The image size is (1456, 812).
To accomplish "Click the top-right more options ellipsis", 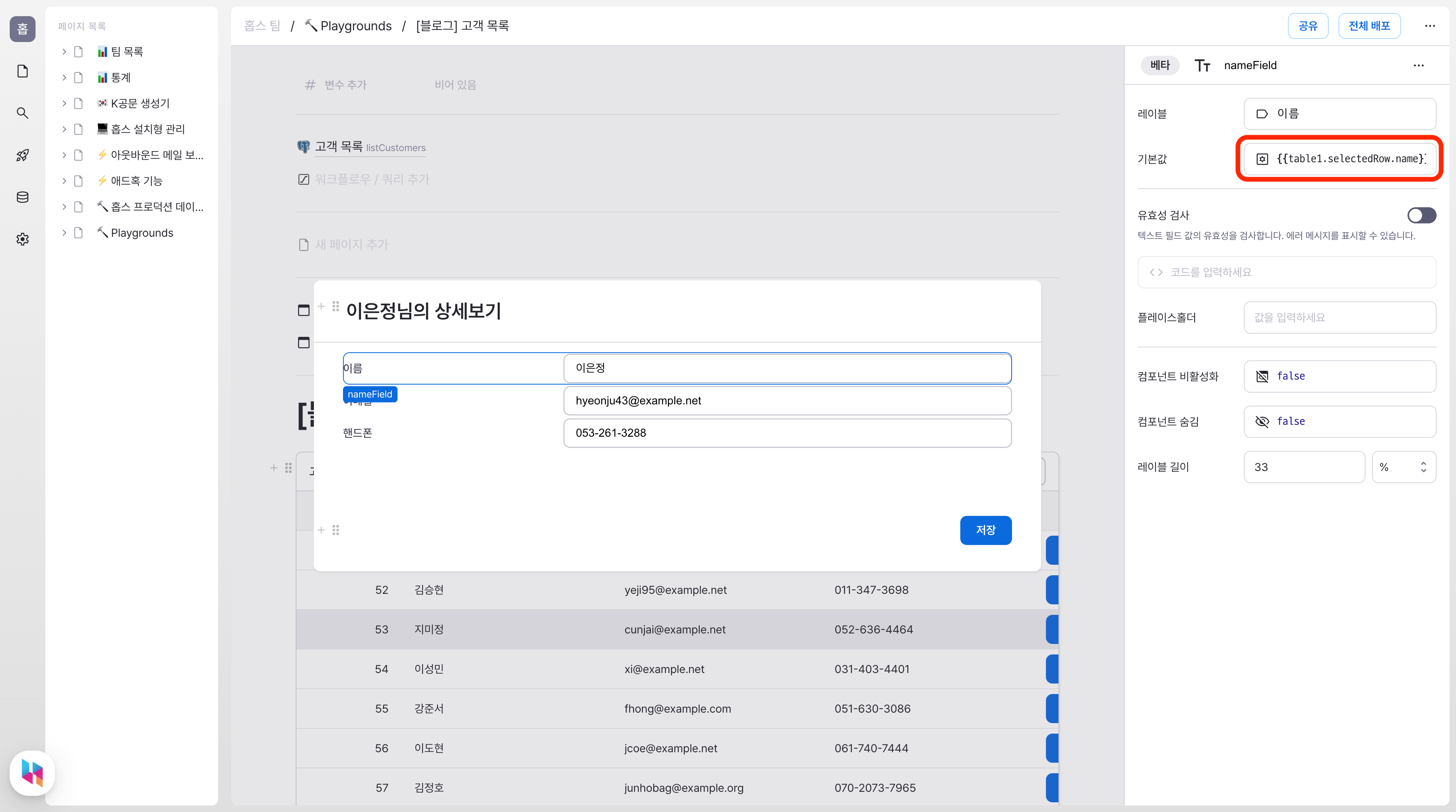I will click(1429, 26).
